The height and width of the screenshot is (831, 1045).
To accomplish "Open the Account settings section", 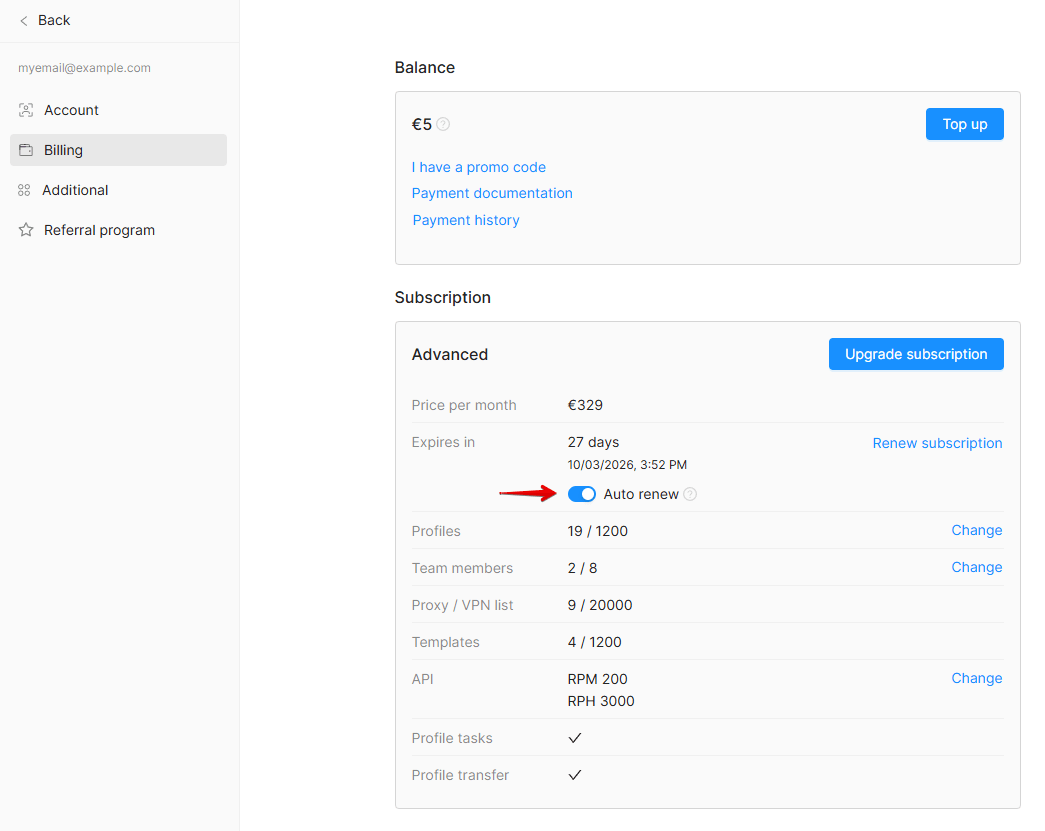I will (119, 110).
